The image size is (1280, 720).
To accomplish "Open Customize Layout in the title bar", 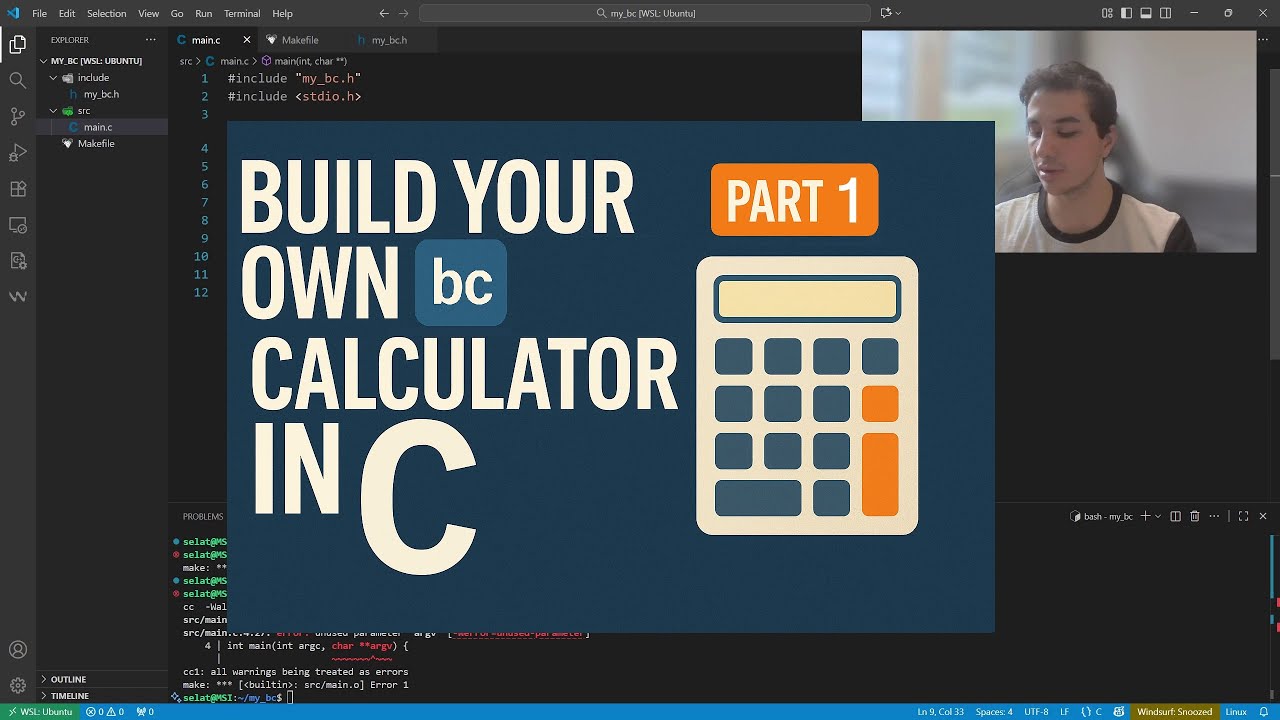I will pos(1107,13).
